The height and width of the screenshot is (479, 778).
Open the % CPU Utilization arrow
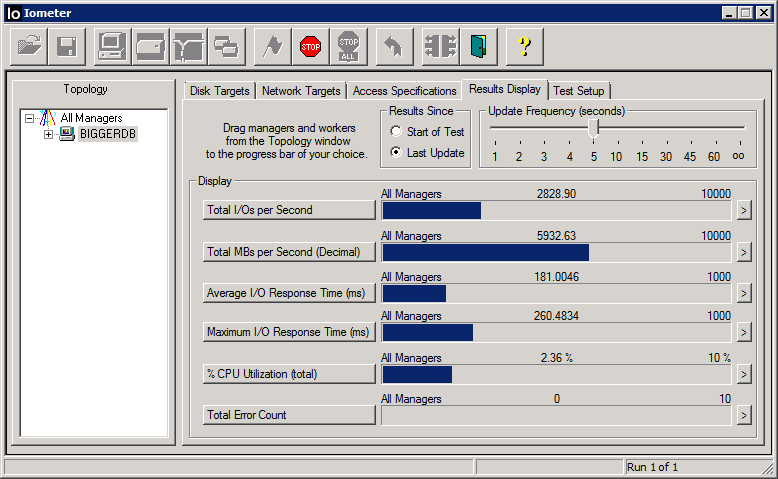744,374
